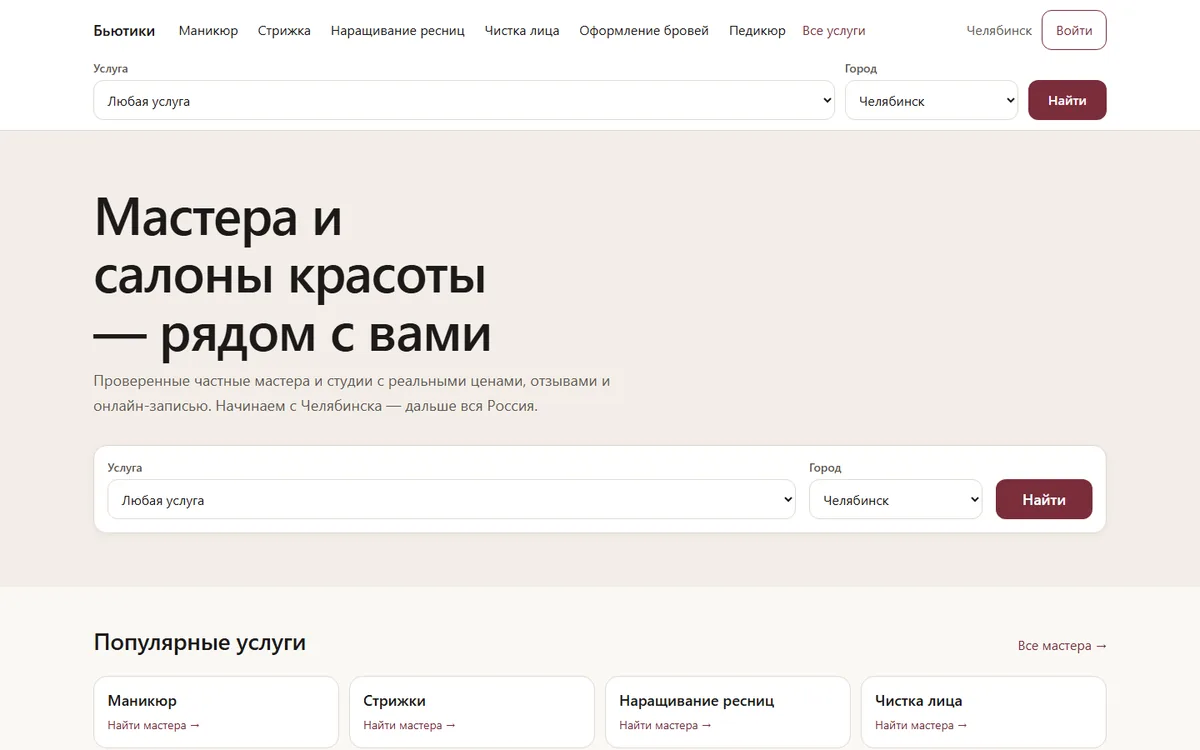Open the Все услуги link in header
The image size is (1200, 750).
pos(834,31)
